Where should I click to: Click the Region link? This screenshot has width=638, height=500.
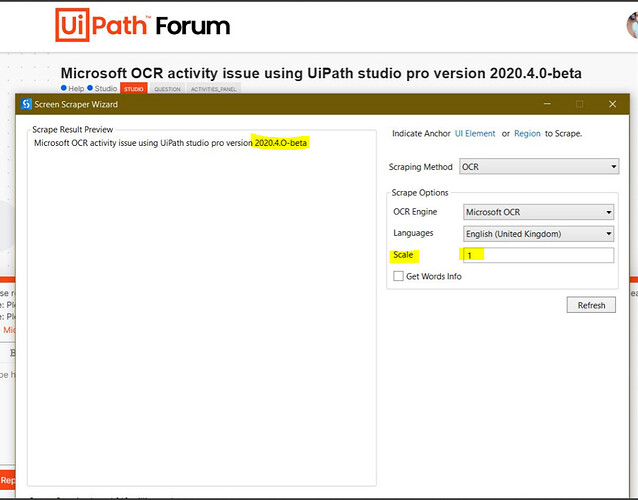527,133
